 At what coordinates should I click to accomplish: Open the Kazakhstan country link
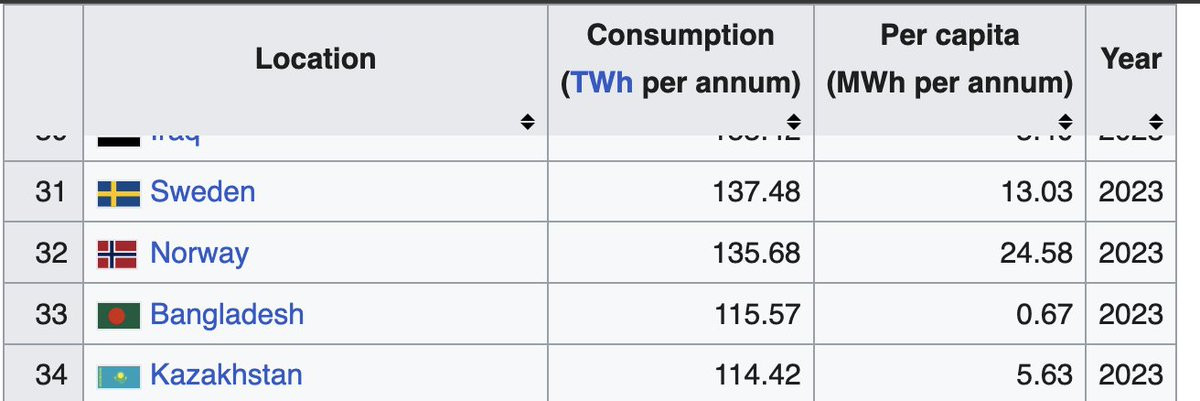tap(226, 376)
